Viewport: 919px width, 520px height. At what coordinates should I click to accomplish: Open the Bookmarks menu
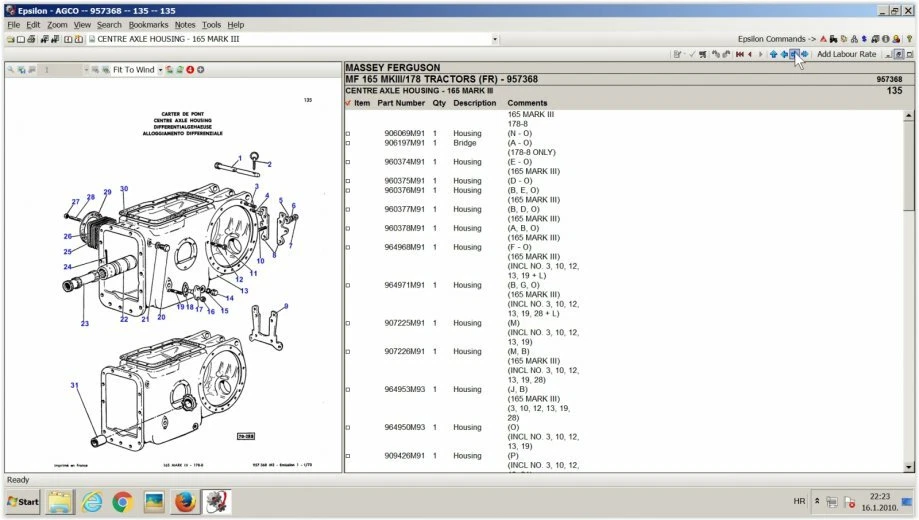(x=148, y=25)
